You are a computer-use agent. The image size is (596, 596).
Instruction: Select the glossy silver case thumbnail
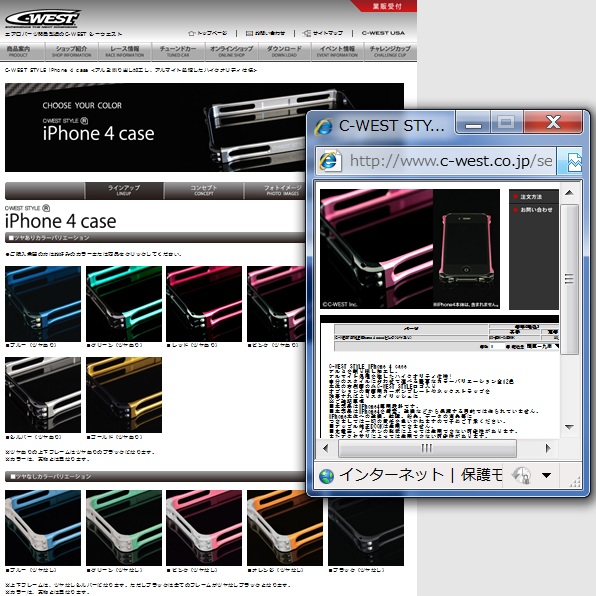(x=43, y=395)
